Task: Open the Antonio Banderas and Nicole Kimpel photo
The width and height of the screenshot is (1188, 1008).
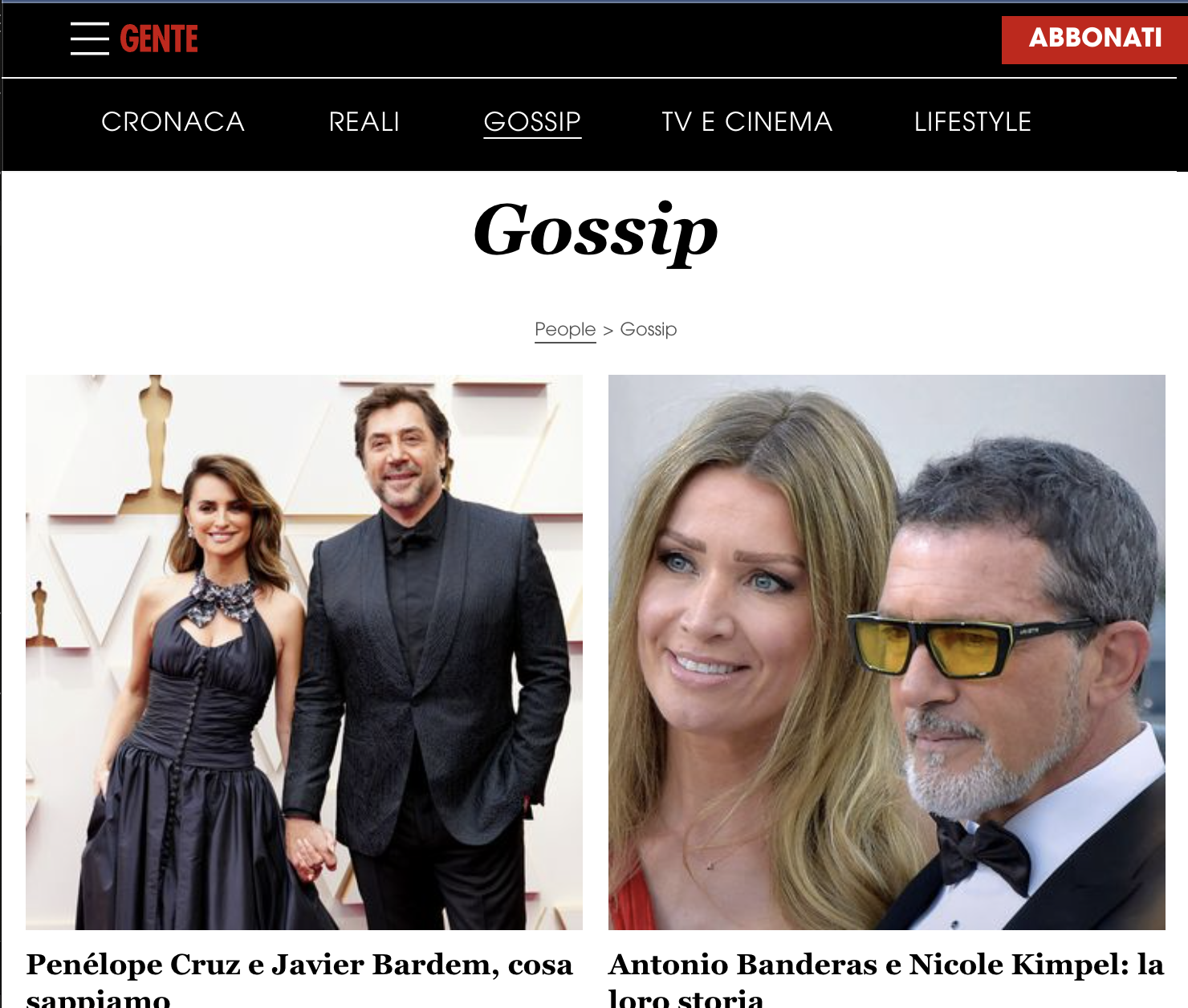Action: point(887,652)
